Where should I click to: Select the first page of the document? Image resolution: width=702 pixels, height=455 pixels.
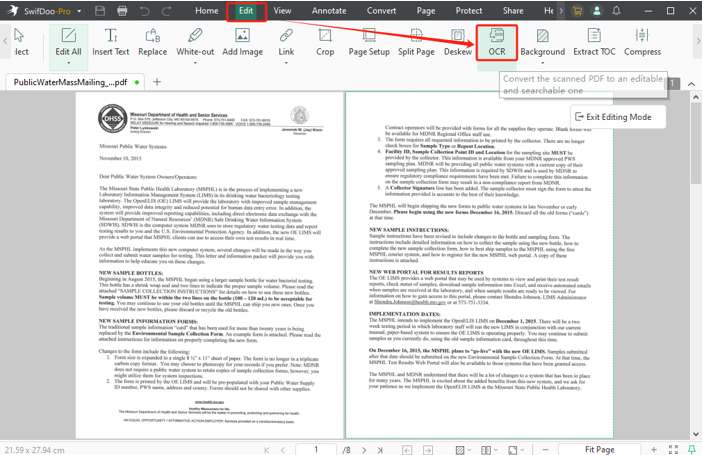click(x=209, y=265)
